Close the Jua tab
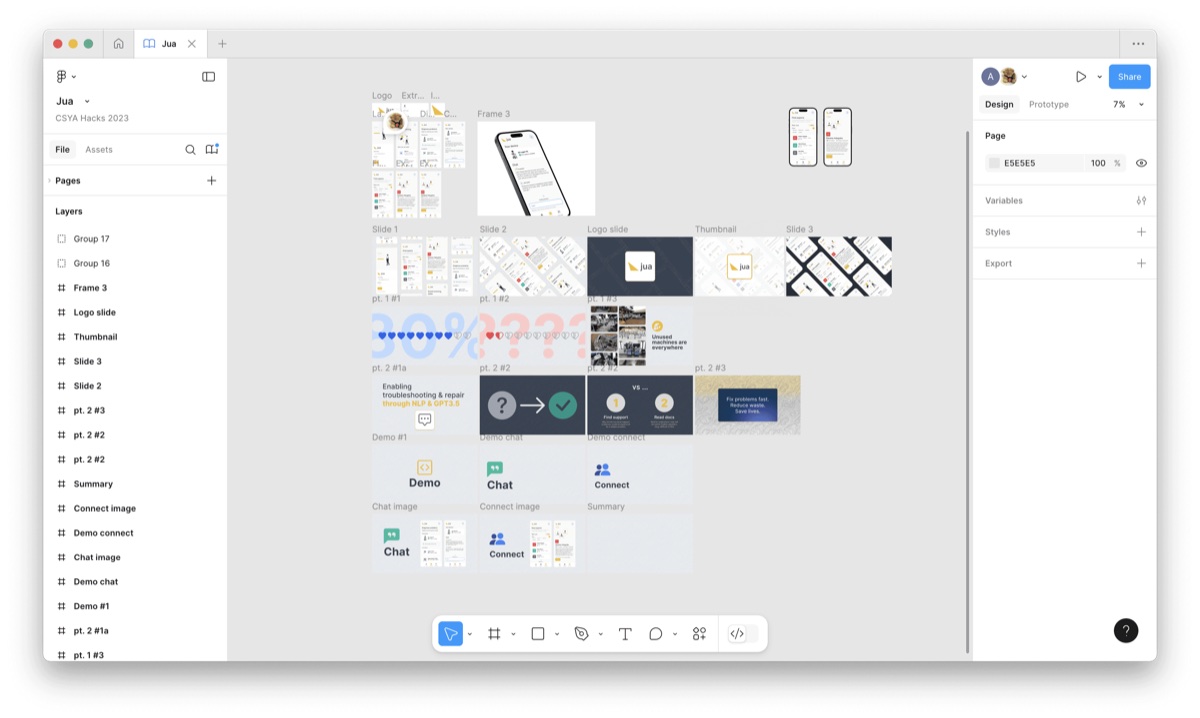Screen dimensions: 1200x718 coord(192,44)
